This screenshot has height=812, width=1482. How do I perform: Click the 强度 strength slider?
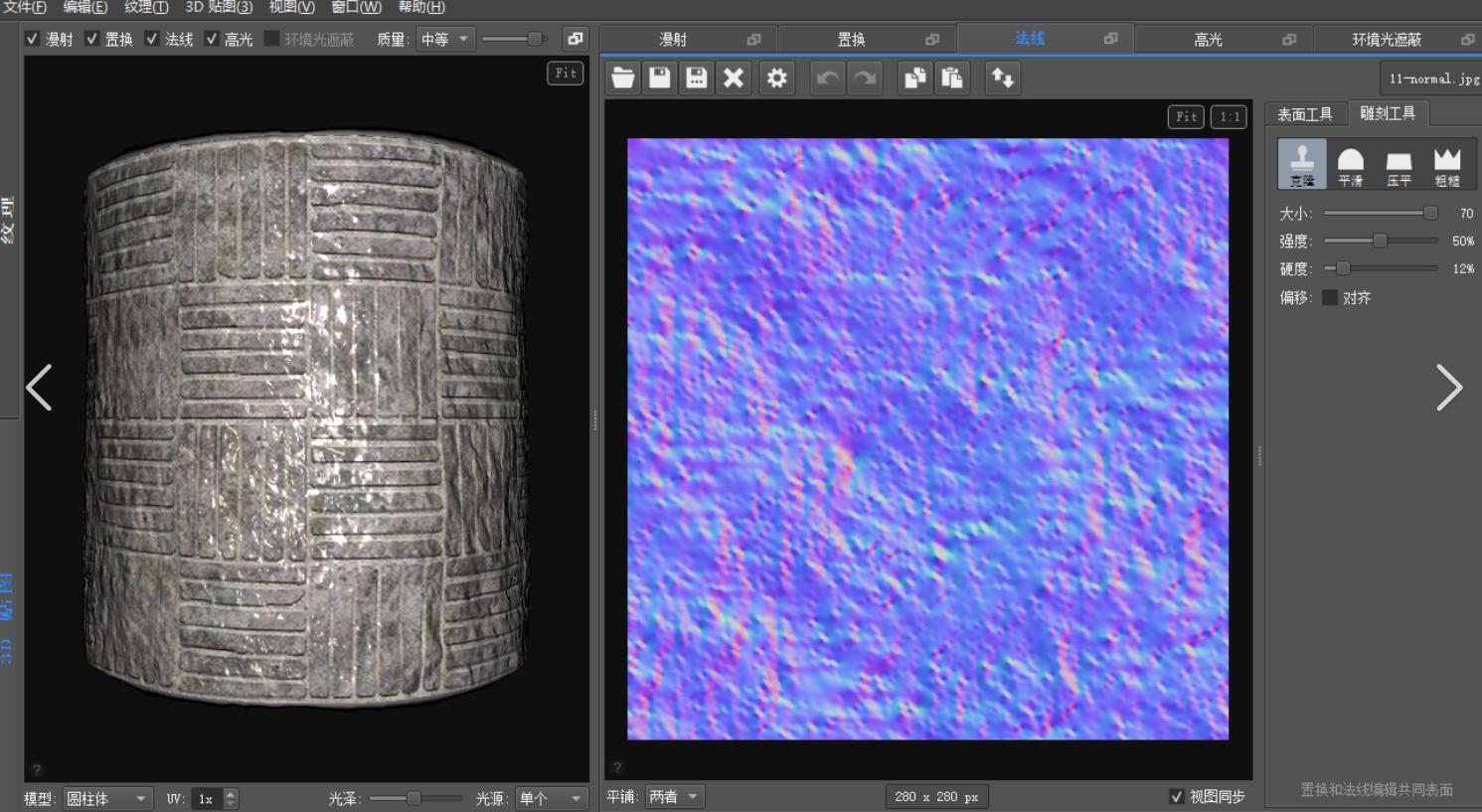(1380, 241)
